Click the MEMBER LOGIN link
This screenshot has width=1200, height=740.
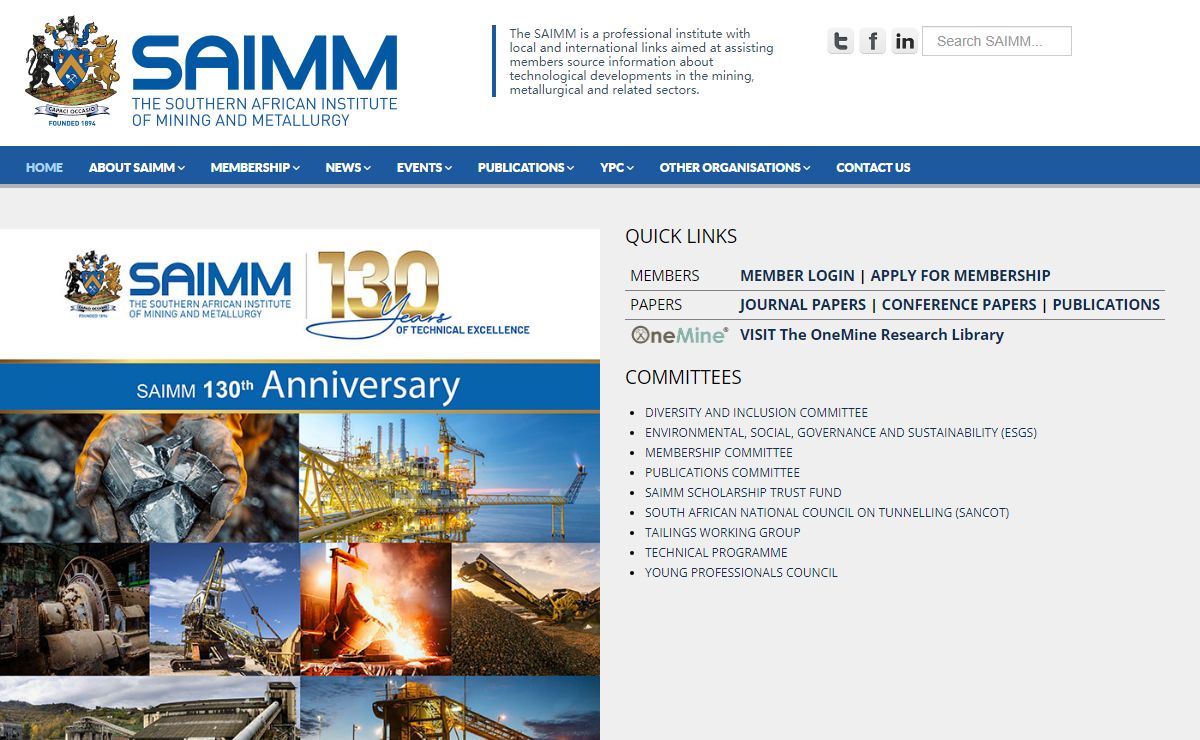(797, 275)
